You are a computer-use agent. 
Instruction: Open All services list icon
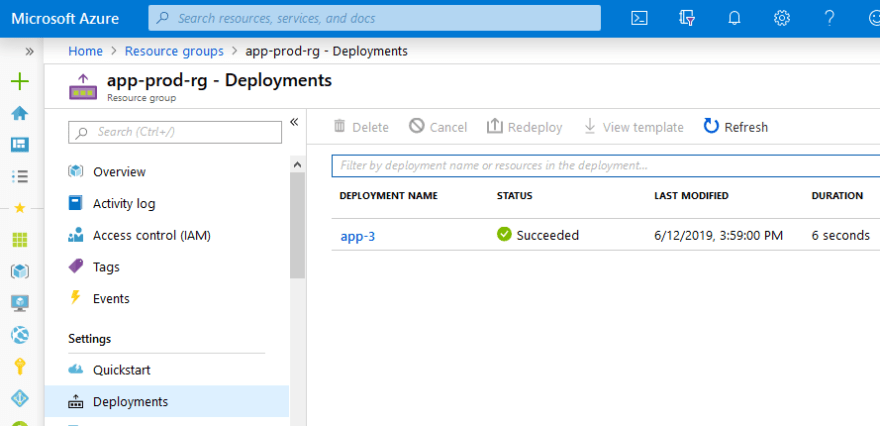20,177
